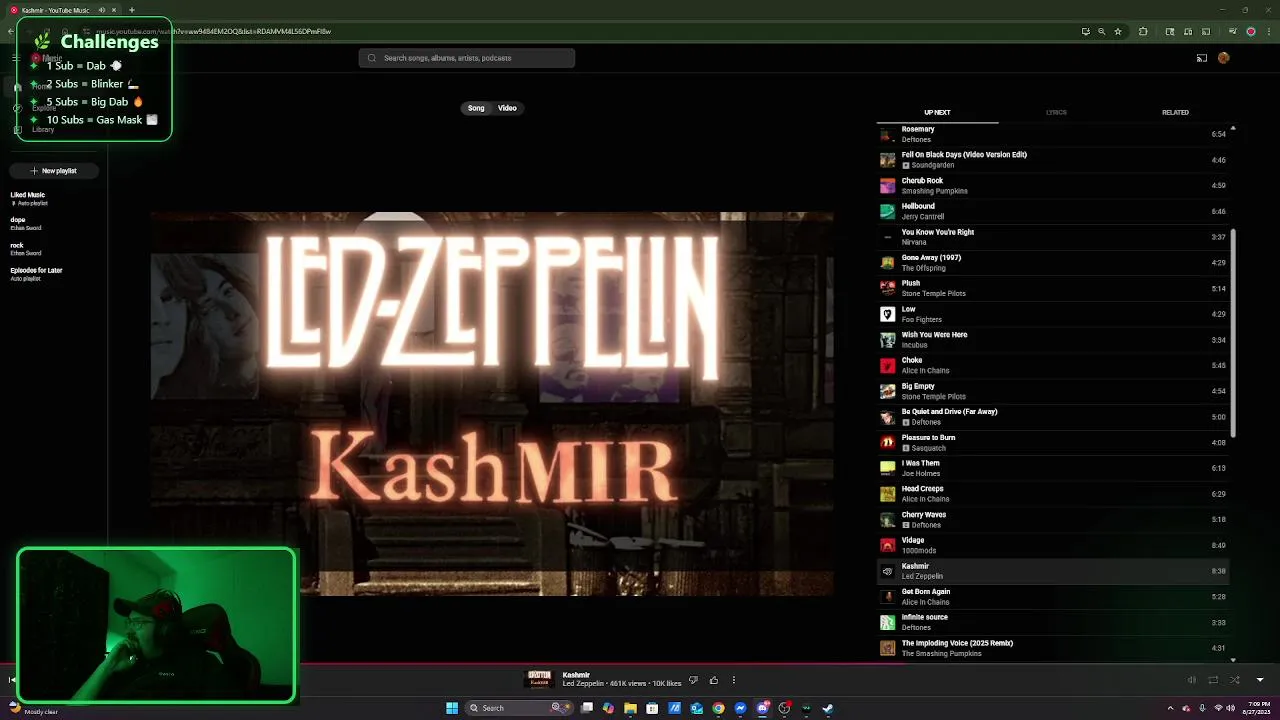
Task: Select Pleasure to Burn by Sasquatch
Action: coord(1054,442)
